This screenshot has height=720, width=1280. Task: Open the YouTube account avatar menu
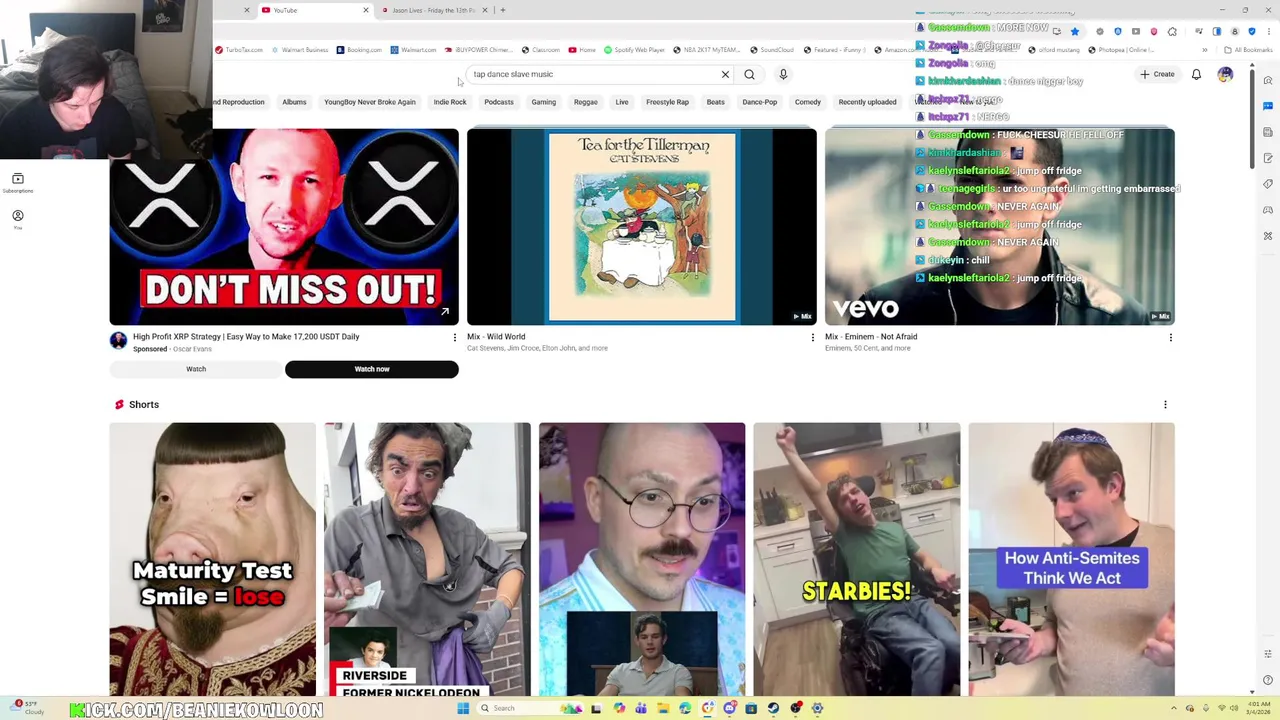[1225, 74]
